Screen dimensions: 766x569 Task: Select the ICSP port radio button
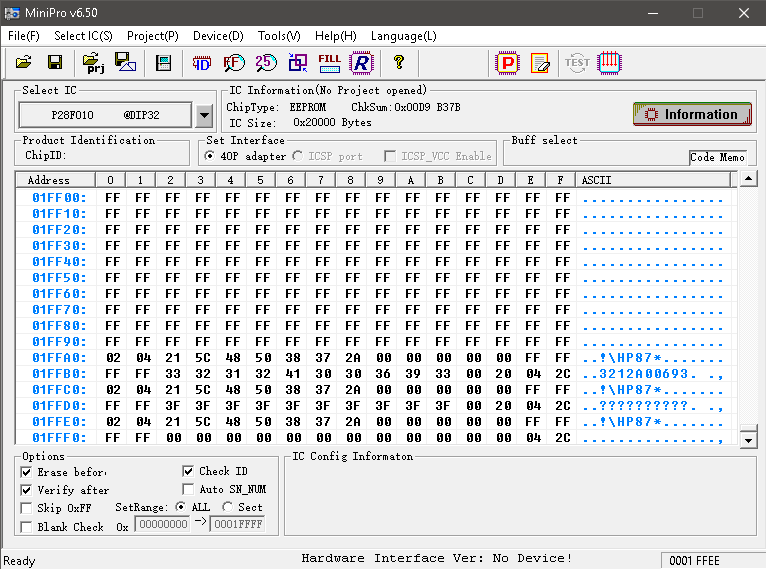click(x=298, y=156)
